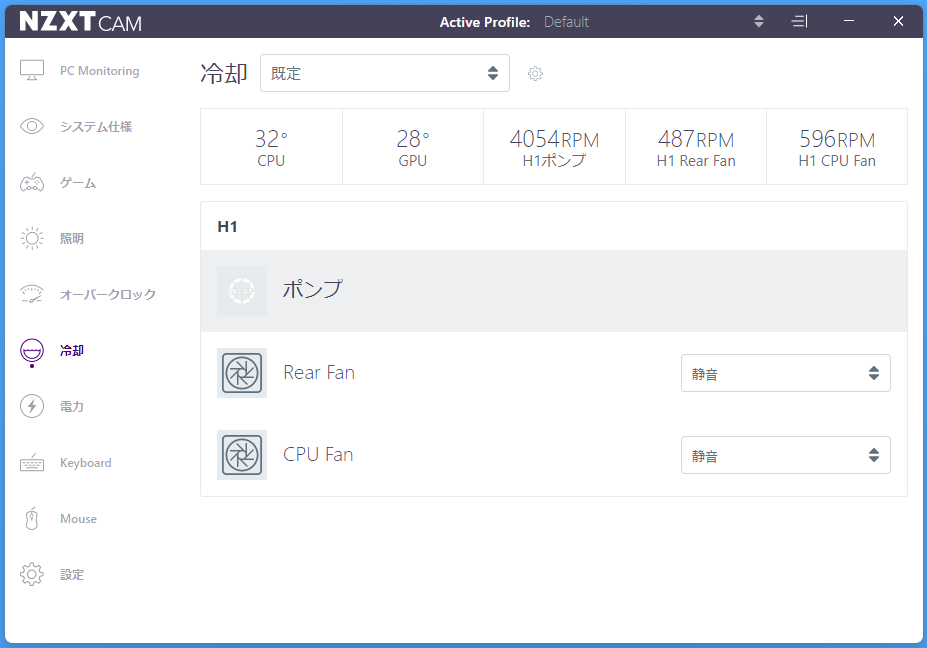The image size is (927, 648).
Task: Navigate to オーバークロック section
Action: coord(108,294)
